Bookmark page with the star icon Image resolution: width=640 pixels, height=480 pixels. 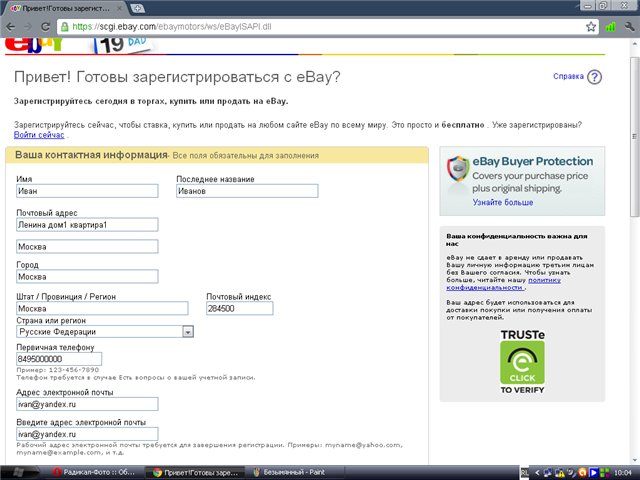pos(591,27)
